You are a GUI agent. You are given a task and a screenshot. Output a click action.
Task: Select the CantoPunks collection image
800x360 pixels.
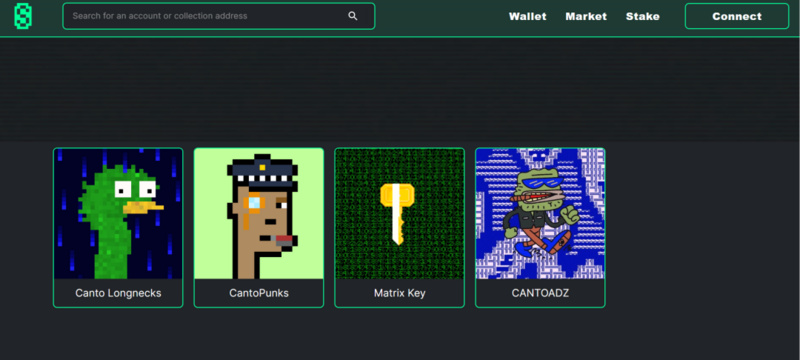click(259, 214)
